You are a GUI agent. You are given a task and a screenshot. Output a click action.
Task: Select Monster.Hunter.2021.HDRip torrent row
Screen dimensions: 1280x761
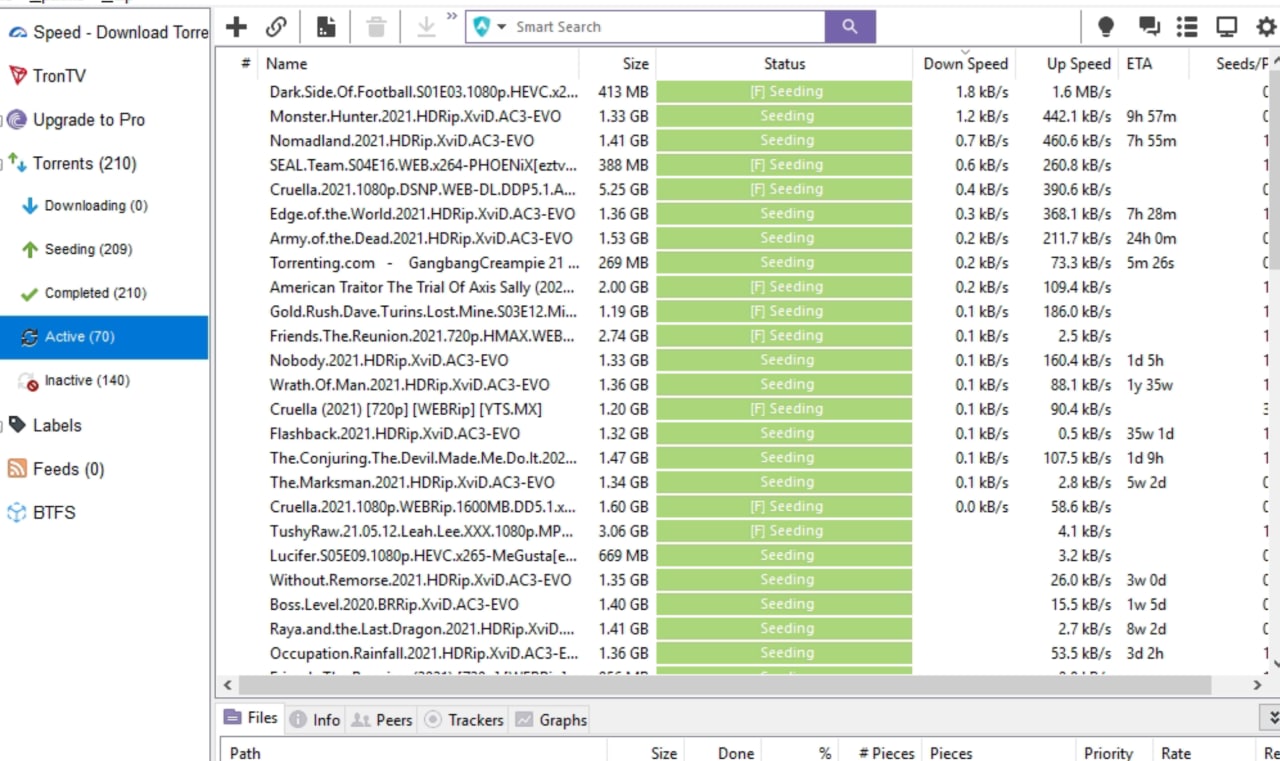point(743,116)
